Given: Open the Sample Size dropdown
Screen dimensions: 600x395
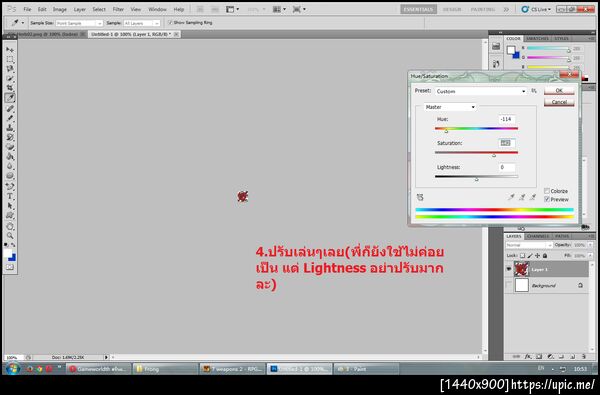Looking at the screenshot, I should pos(79,23).
